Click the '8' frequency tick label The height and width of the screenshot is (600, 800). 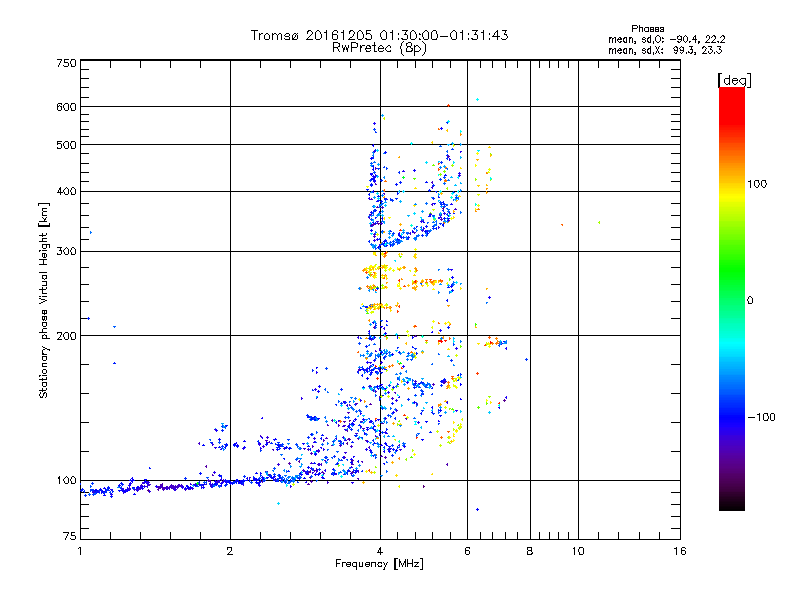pos(530,551)
